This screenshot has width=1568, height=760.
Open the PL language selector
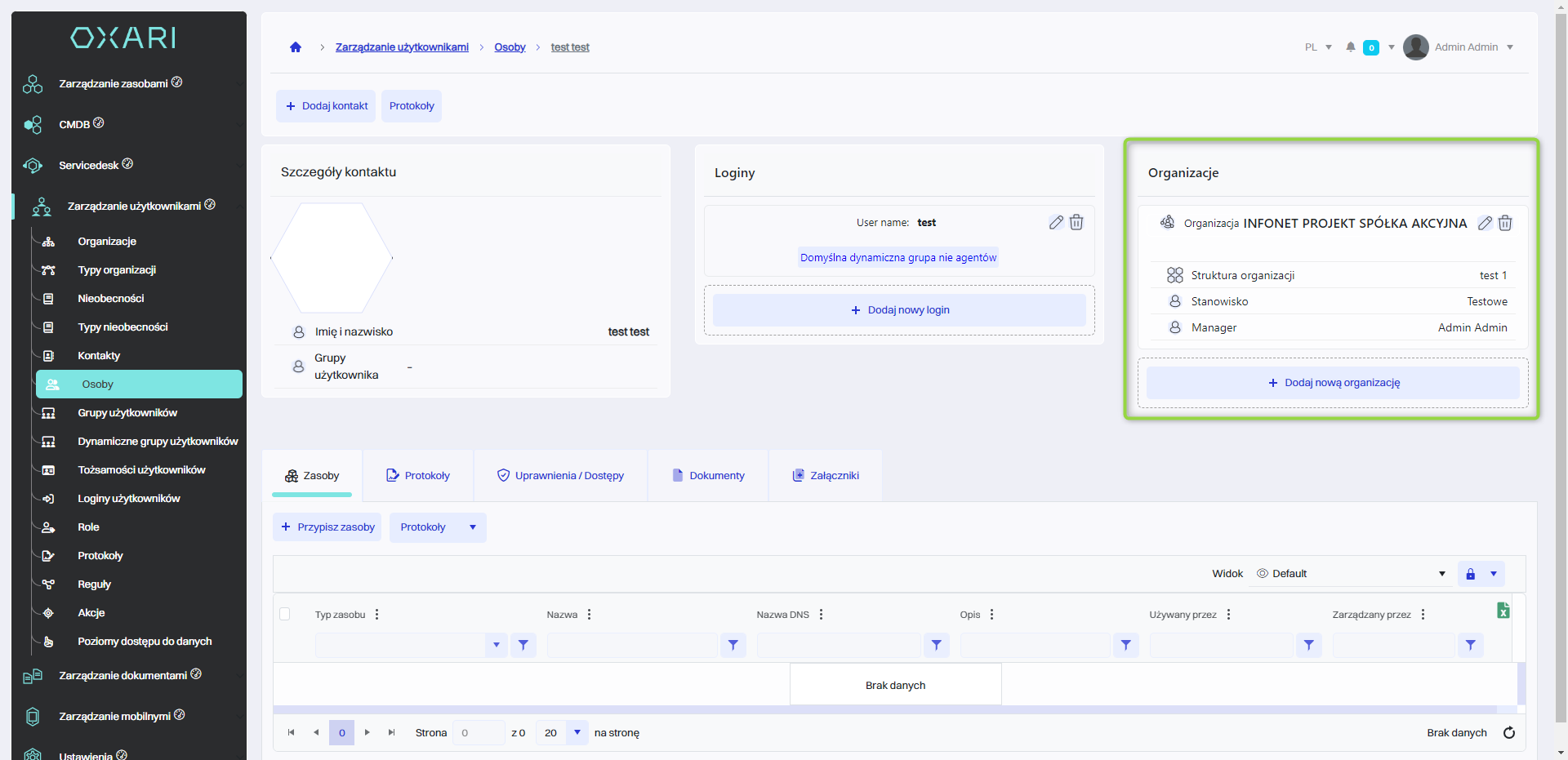[x=1318, y=47]
